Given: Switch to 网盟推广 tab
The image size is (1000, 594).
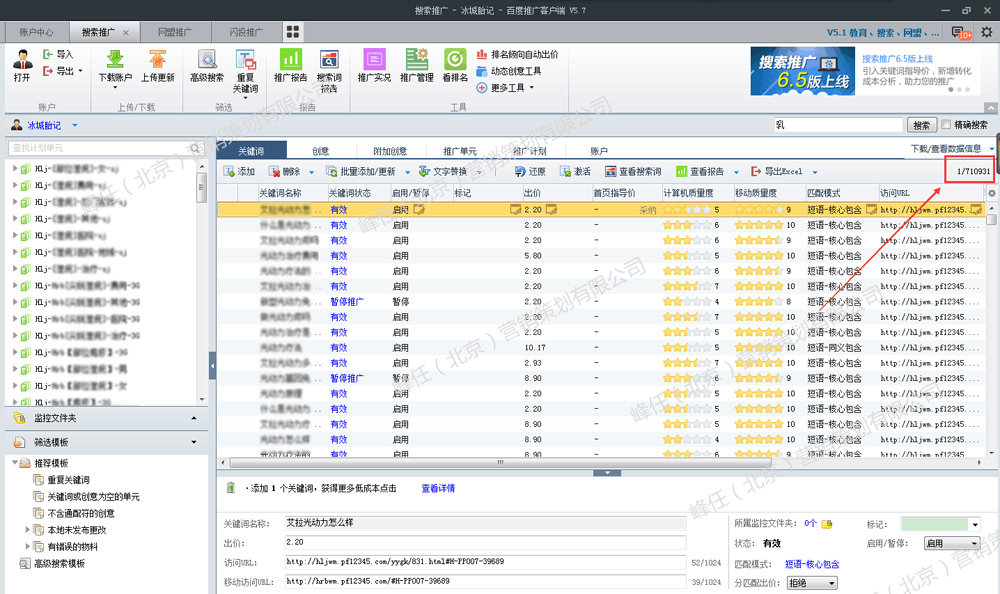Looking at the screenshot, I should point(174,32).
